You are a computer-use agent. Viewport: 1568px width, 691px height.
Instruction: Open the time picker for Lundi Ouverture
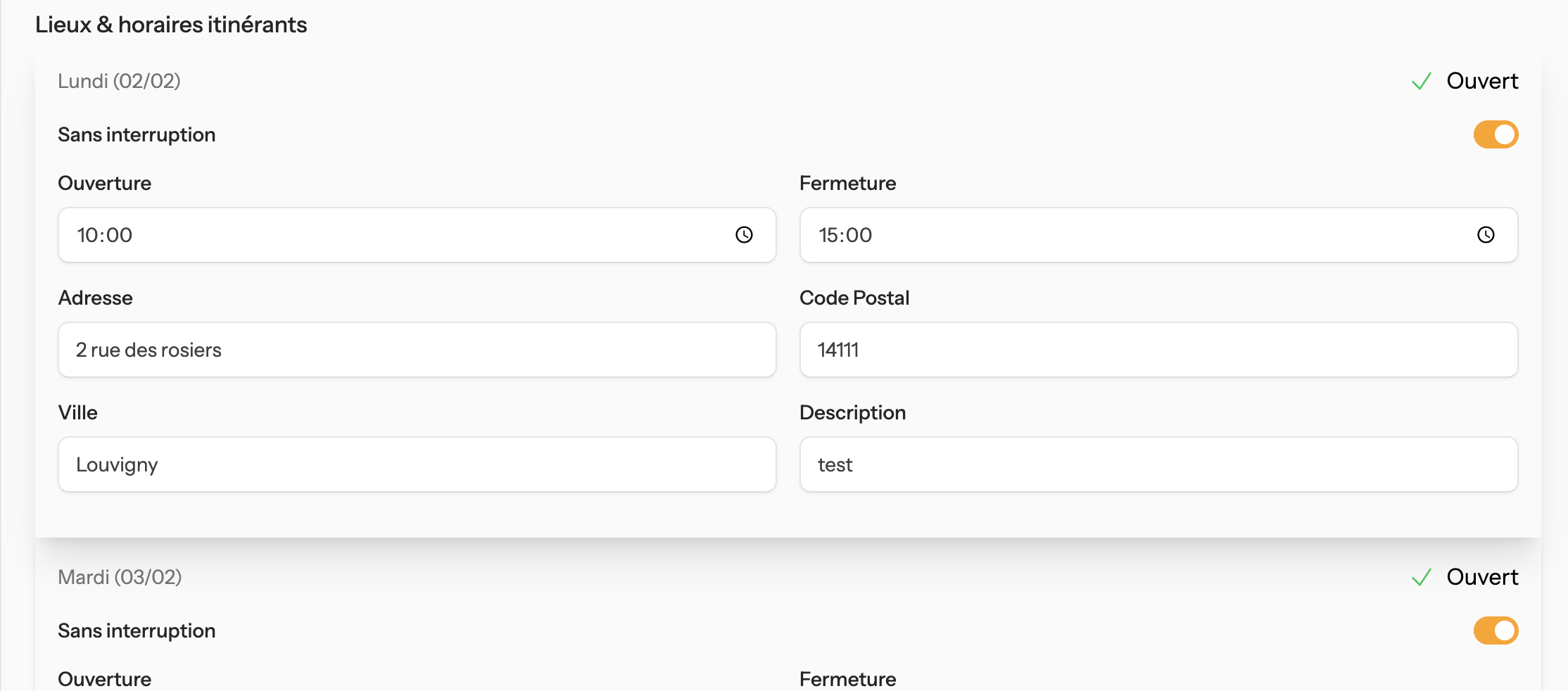(745, 235)
